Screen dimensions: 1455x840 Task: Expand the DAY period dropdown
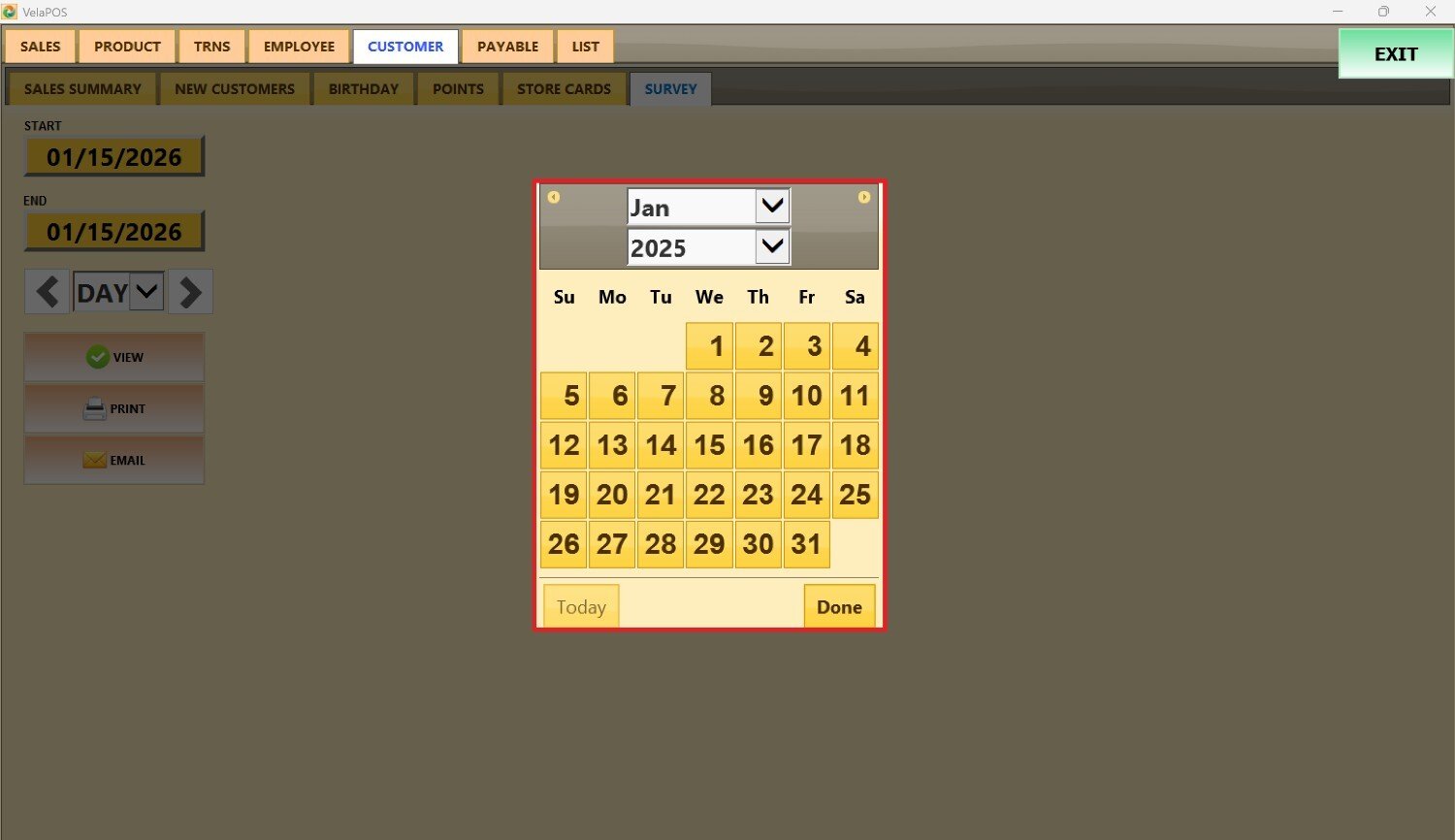click(x=146, y=292)
